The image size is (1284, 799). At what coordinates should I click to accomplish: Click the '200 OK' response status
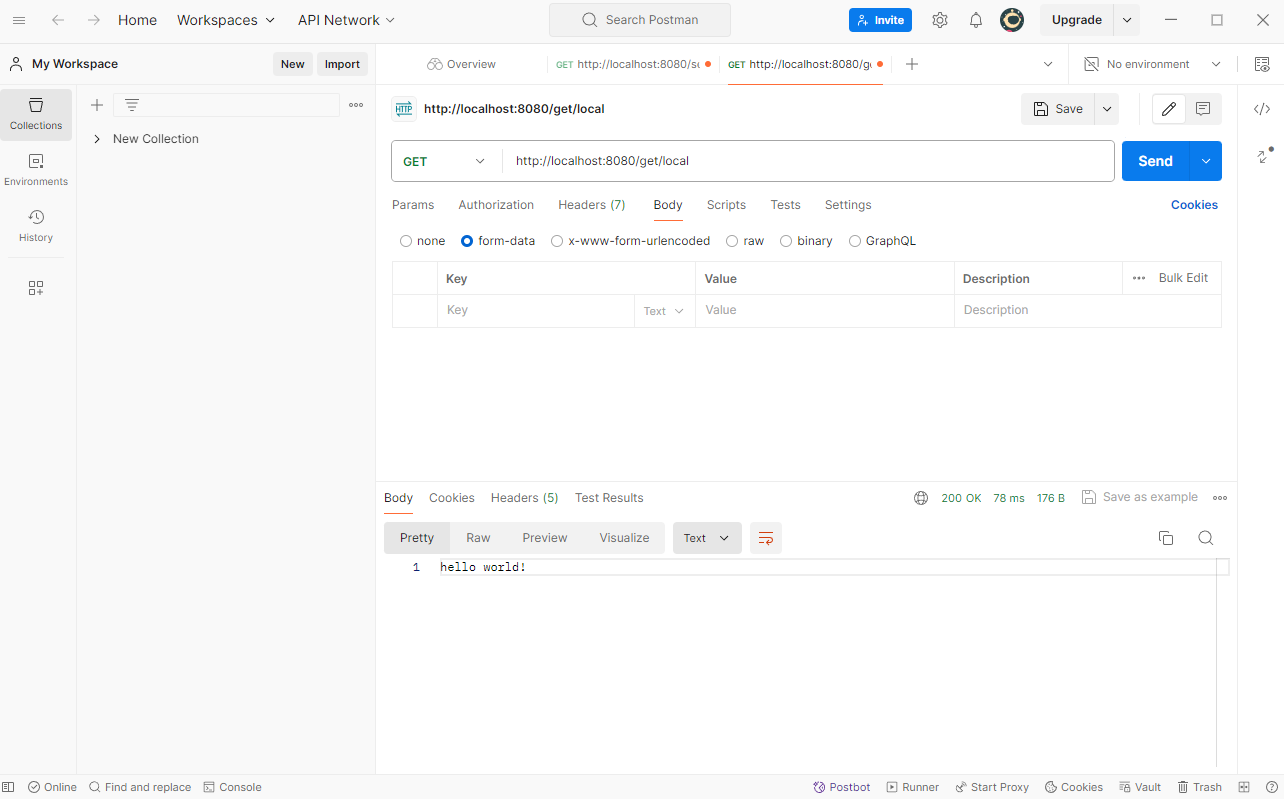961,498
